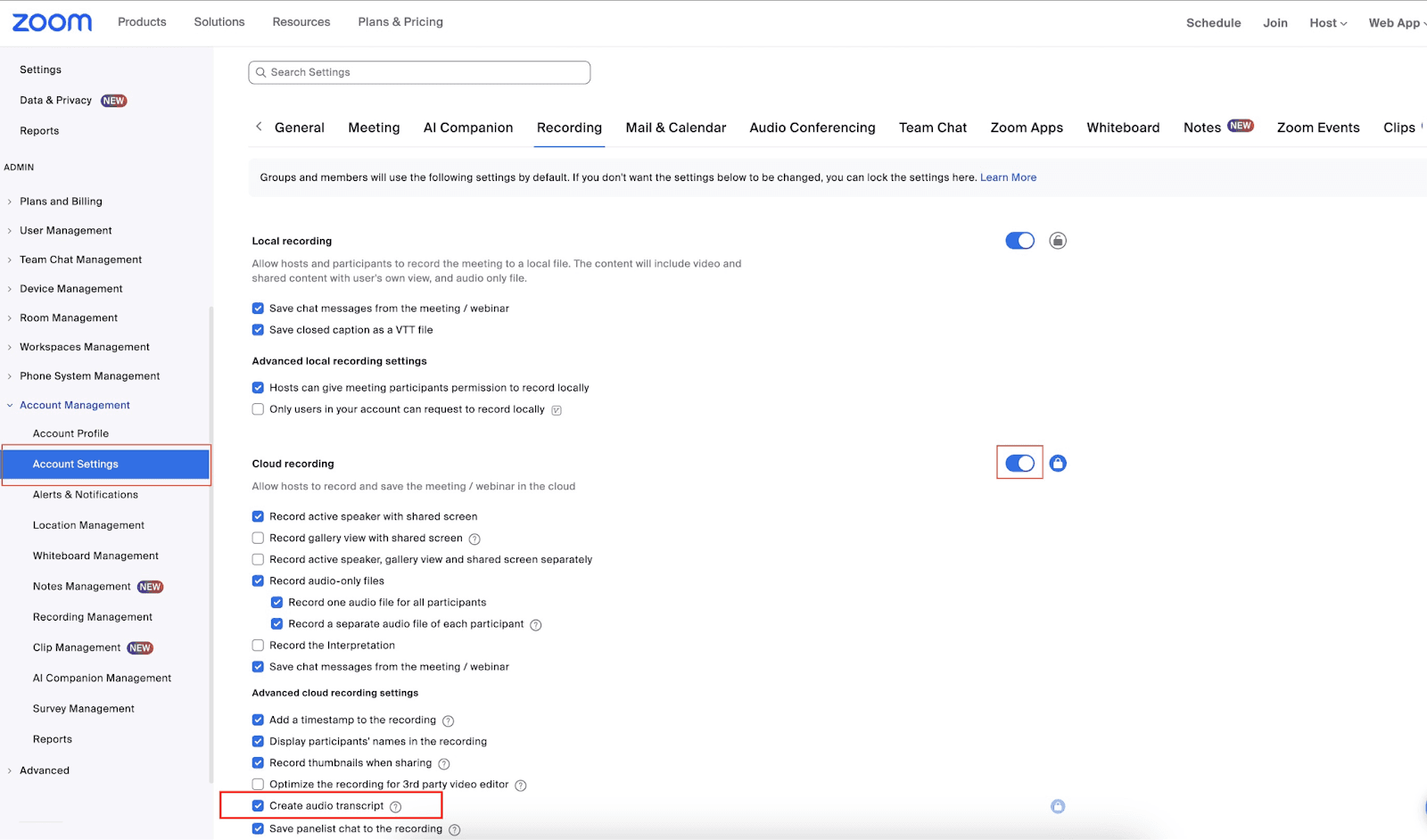Select the Whiteboard tab
The image size is (1427, 840).
tap(1123, 128)
